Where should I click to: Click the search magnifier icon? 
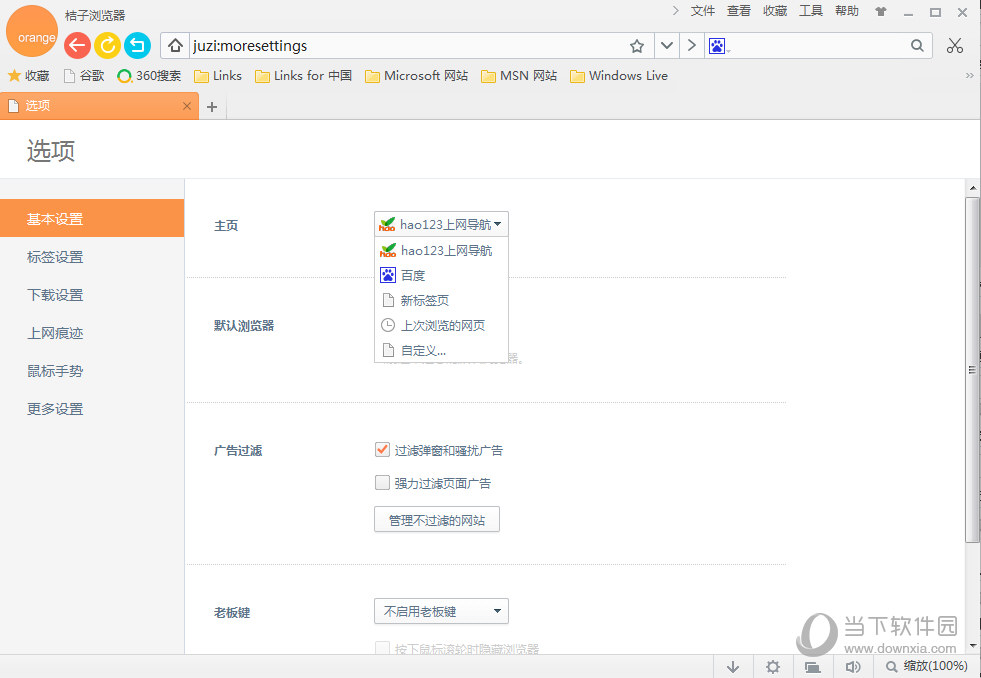[917, 46]
